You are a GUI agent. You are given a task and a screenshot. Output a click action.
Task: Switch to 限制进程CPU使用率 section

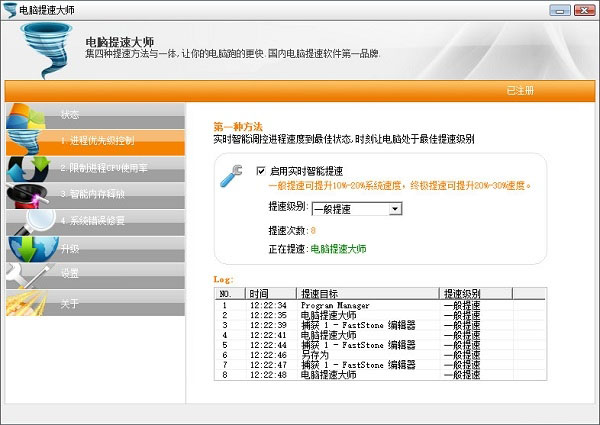[x=95, y=169]
